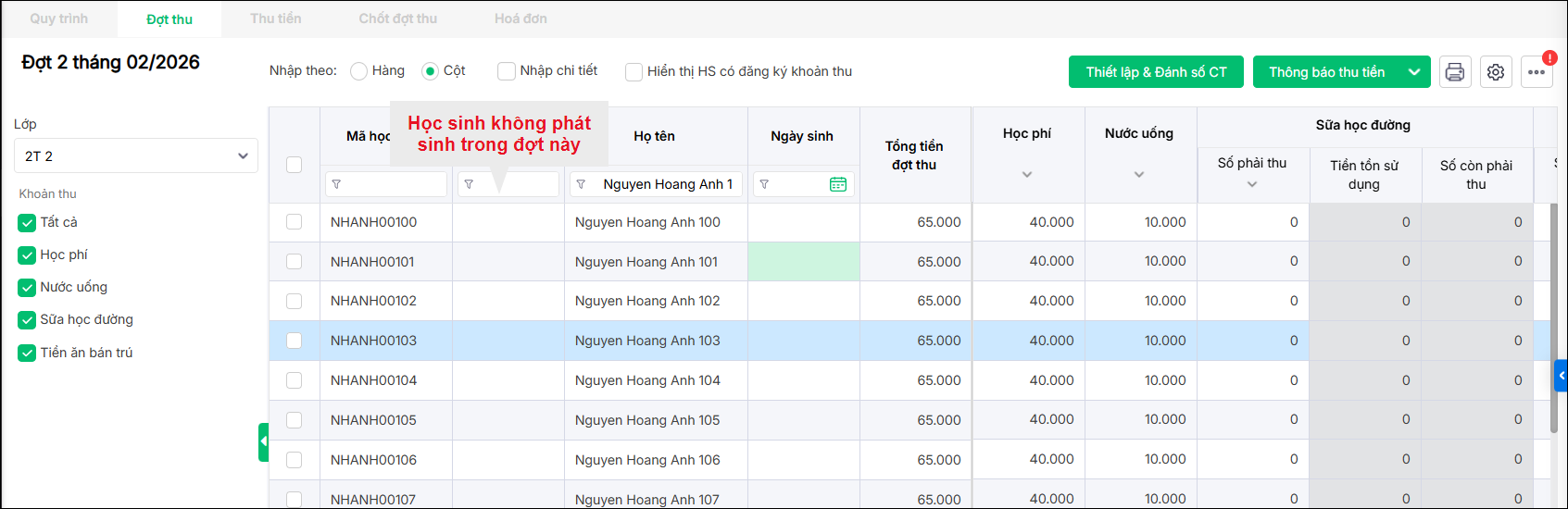Switch to the Thu tiền tab

pos(276,19)
